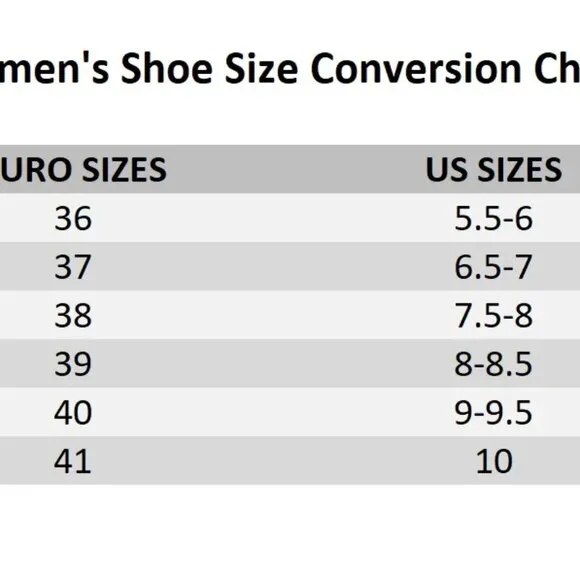Select the US size 8-8.5 value
580x580 pixels.
[493, 364]
